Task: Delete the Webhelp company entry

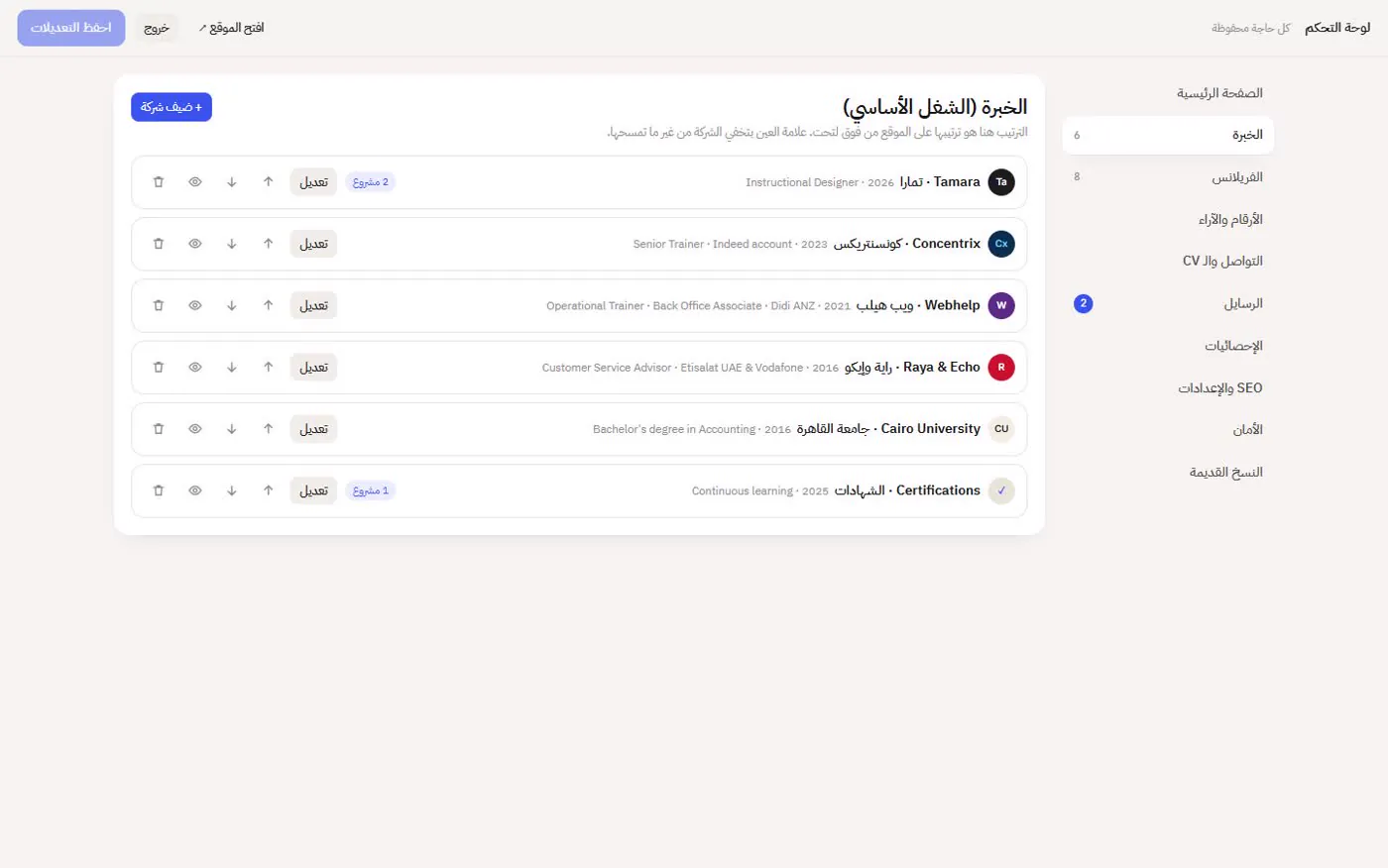Action: pos(159,305)
